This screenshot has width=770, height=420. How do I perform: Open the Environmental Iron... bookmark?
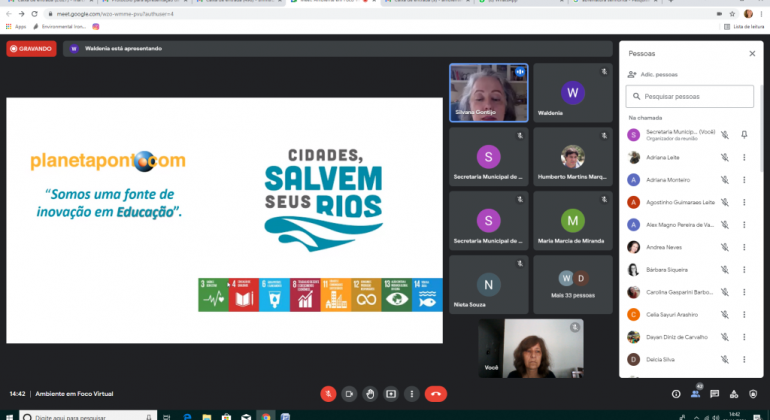point(59,27)
